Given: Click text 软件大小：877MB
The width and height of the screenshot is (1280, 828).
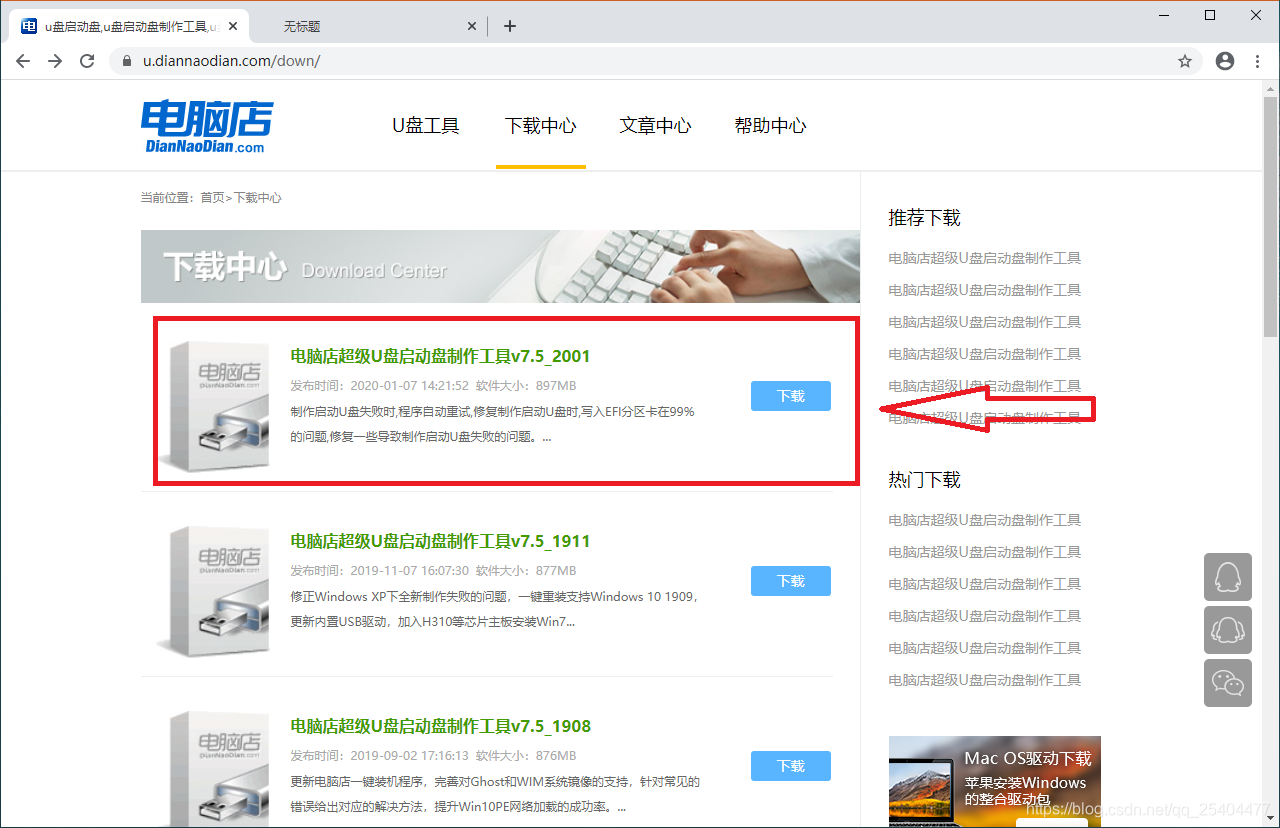Looking at the screenshot, I should coord(526,571).
